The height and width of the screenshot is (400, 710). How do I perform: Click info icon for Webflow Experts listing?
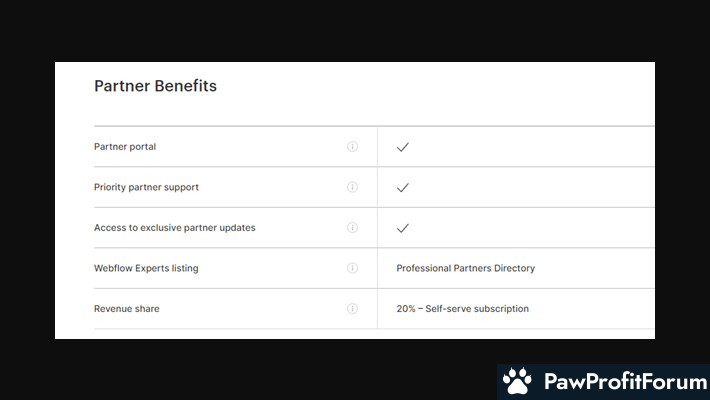point(352,268)
